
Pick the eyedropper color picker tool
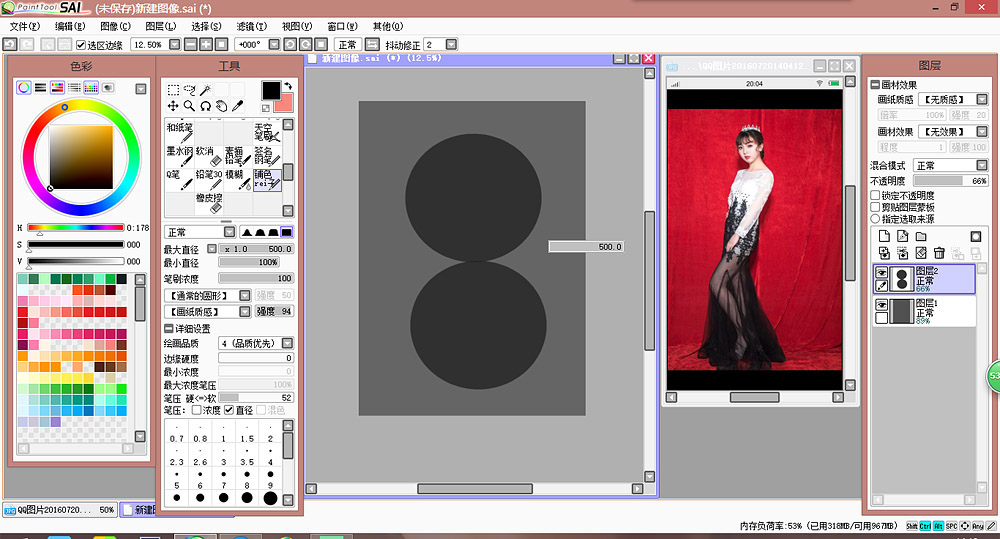(238, 105)
